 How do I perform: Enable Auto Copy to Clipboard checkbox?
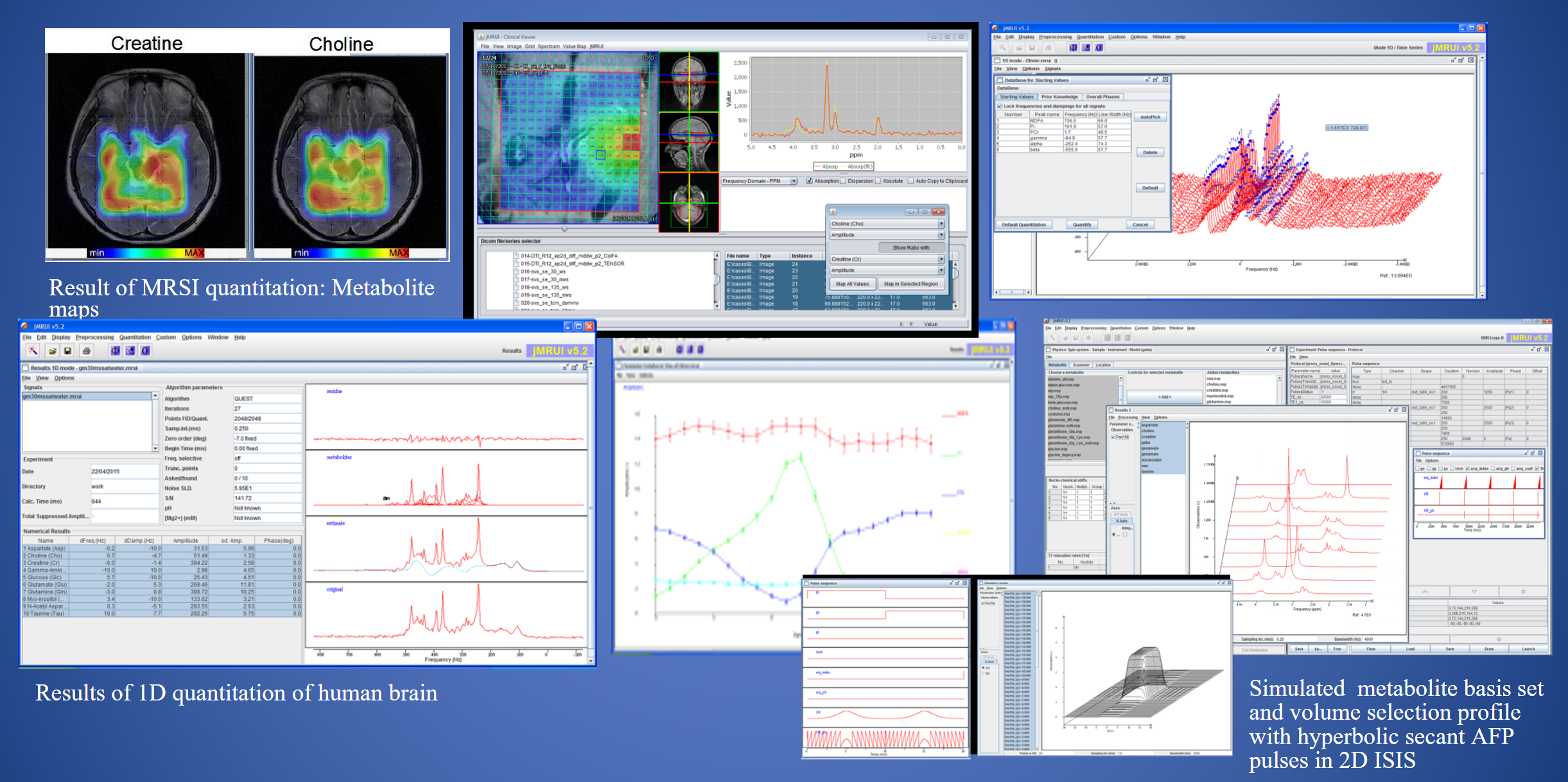click(911, 181)
